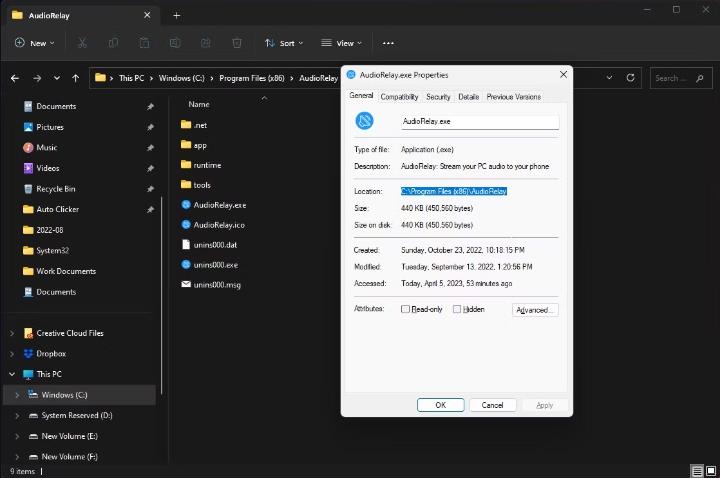Click the AudioRelay application icon in Properties

point(365,121)
